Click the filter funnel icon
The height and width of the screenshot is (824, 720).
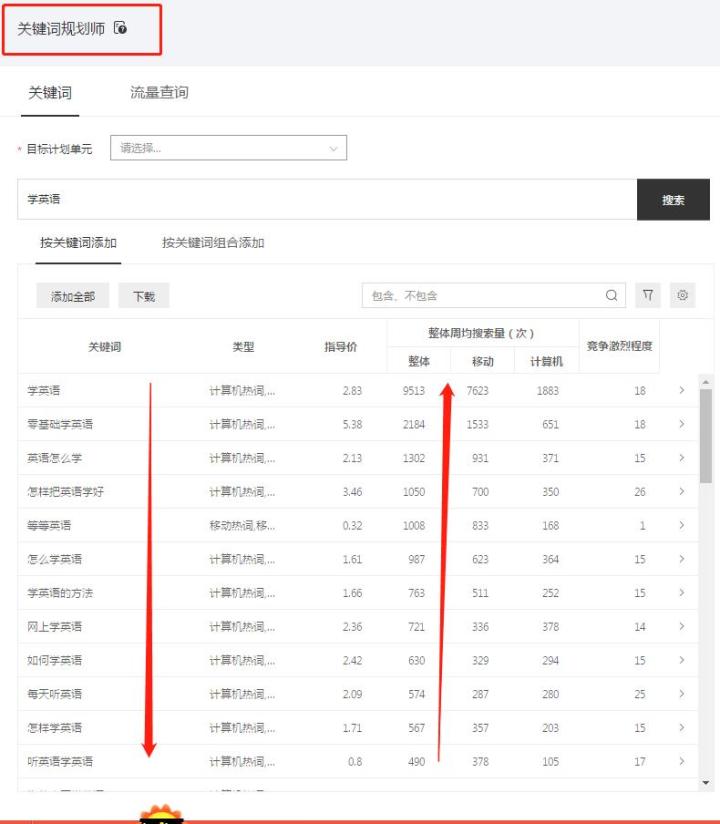647,295
